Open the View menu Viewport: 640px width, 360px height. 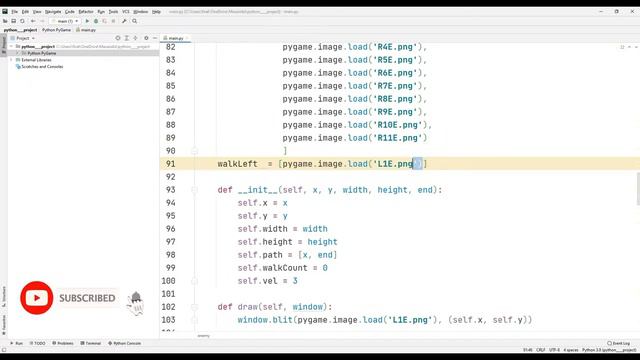tap(37, 12)
